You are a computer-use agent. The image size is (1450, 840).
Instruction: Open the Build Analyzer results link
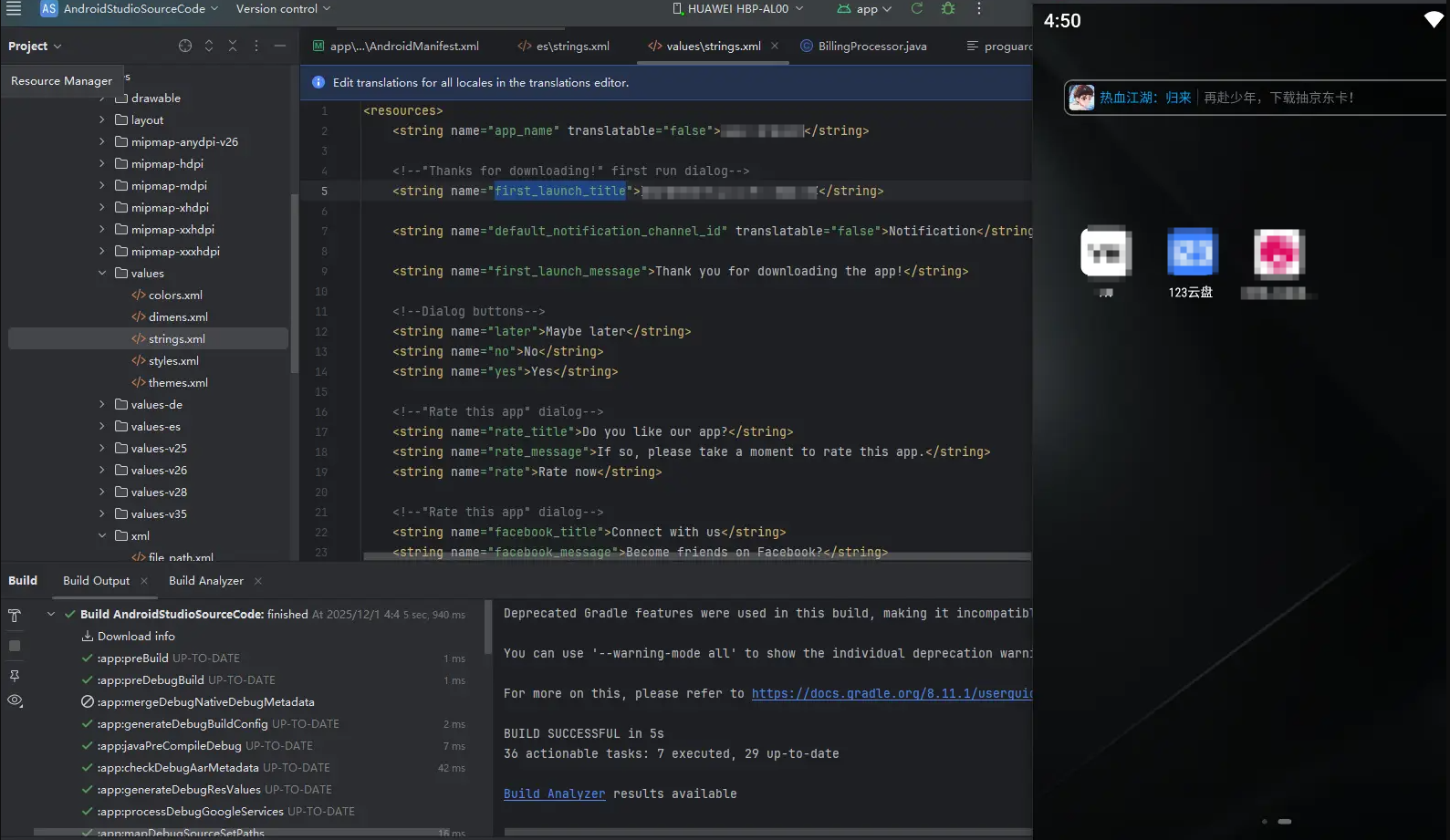point(554,793)
